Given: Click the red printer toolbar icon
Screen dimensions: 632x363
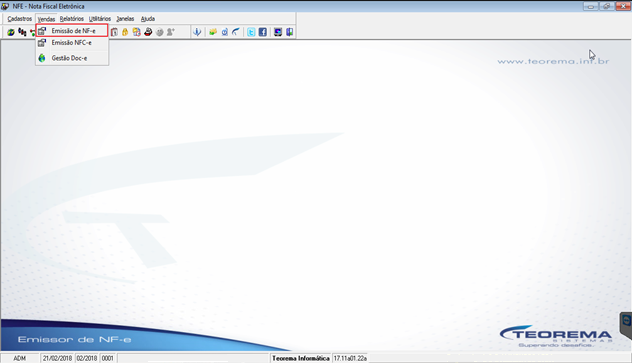Looking at the screenshot, I should coord(148,32).
